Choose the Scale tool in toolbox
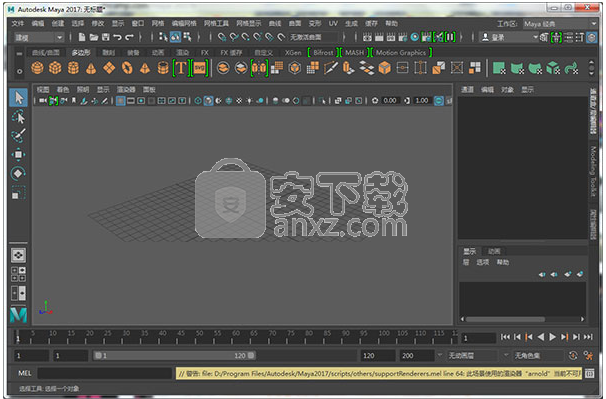The image size is (606, 399). [19, 192]
